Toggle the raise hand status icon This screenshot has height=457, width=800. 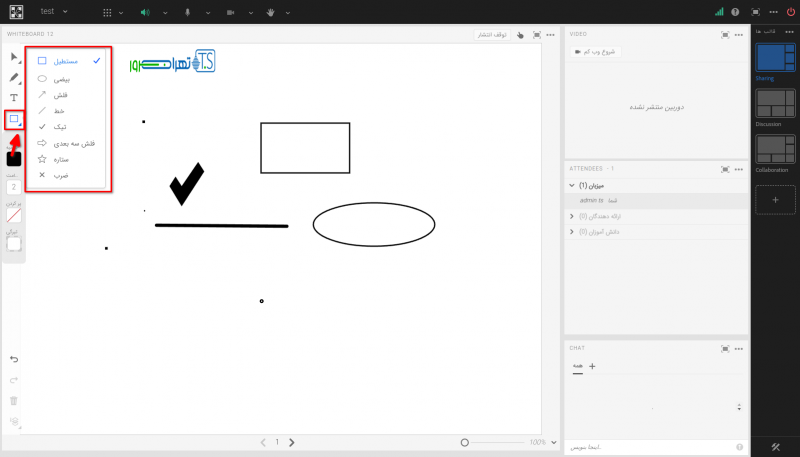tap(272, 12)
